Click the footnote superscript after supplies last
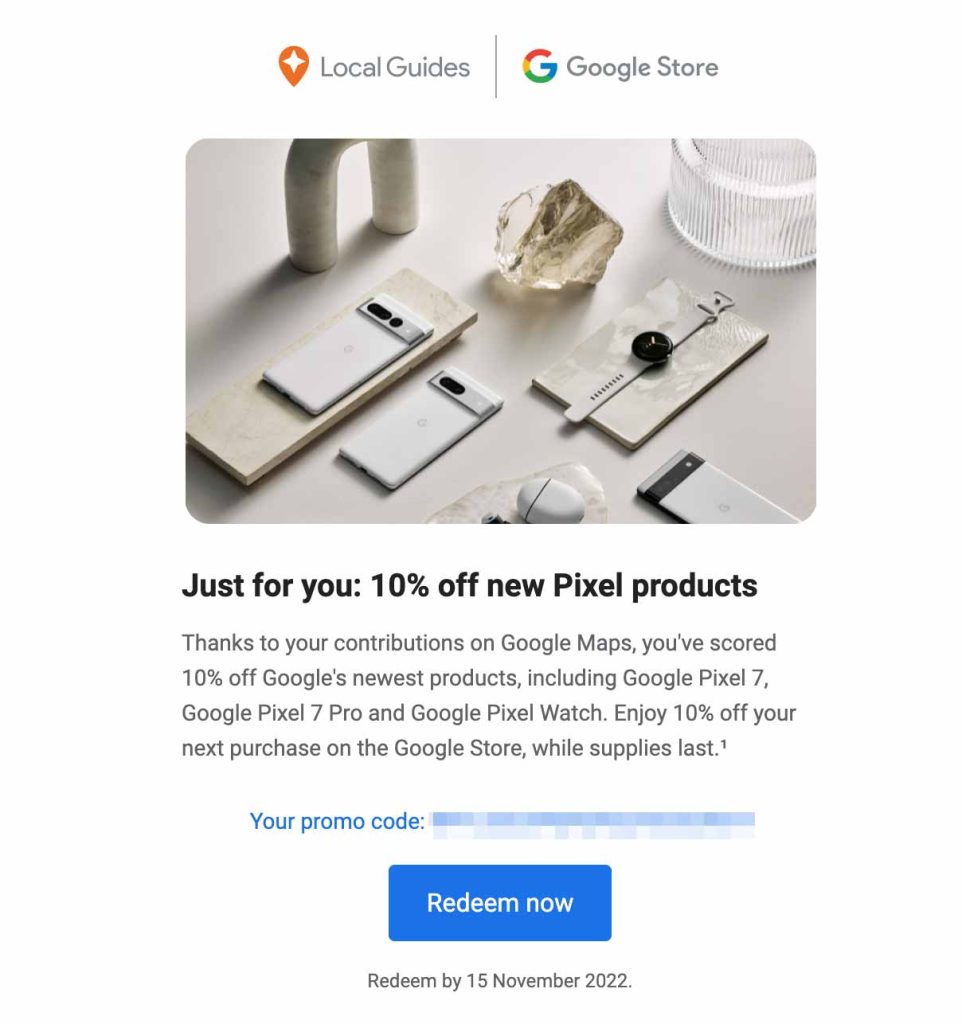The image size is (962, 1024). click(723, 743)
